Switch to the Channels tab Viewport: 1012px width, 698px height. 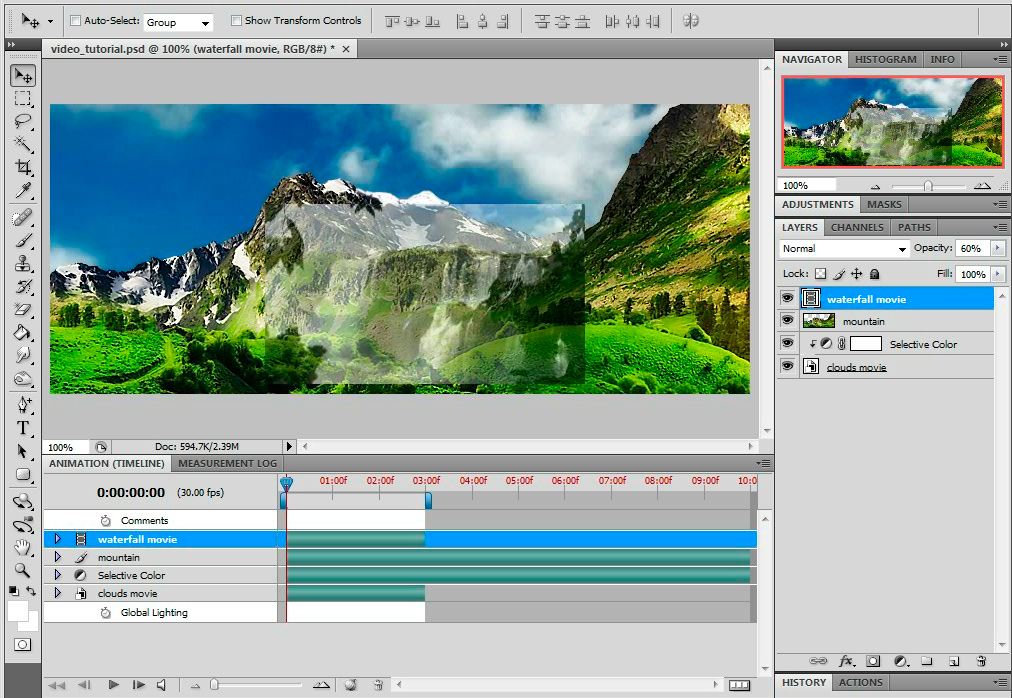[857, 227]
